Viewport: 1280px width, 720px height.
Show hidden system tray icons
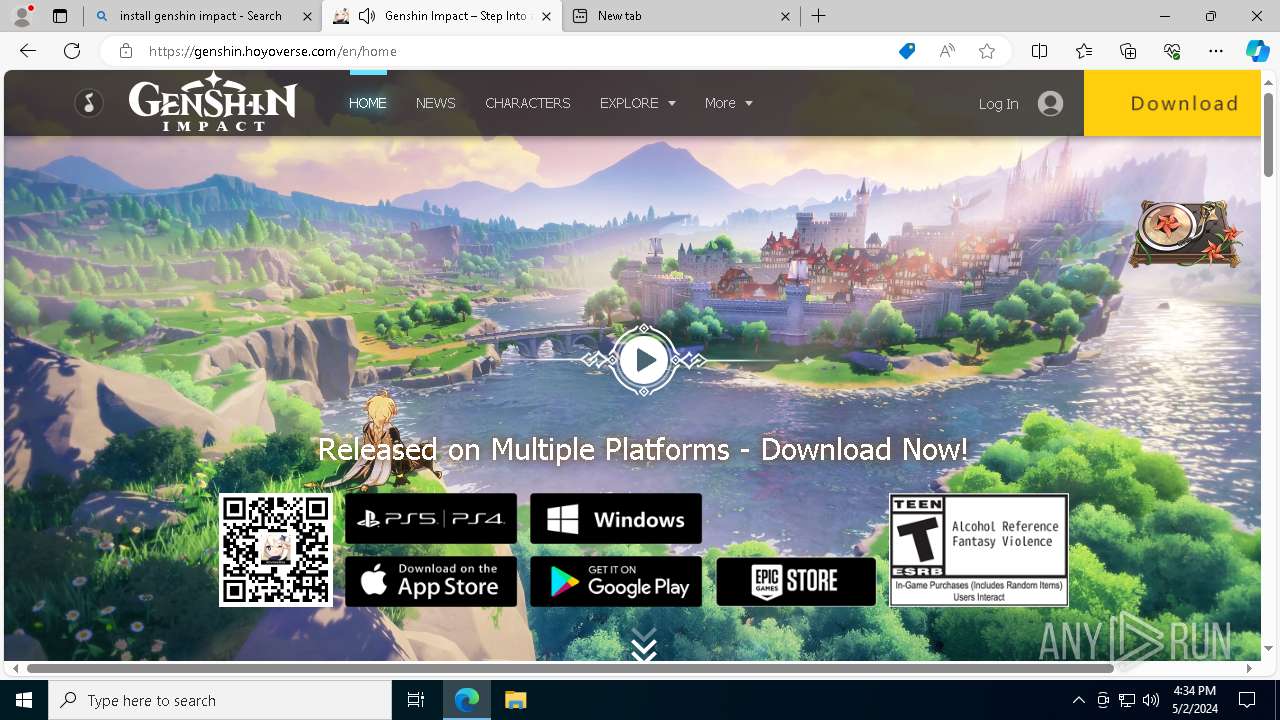1078,700
